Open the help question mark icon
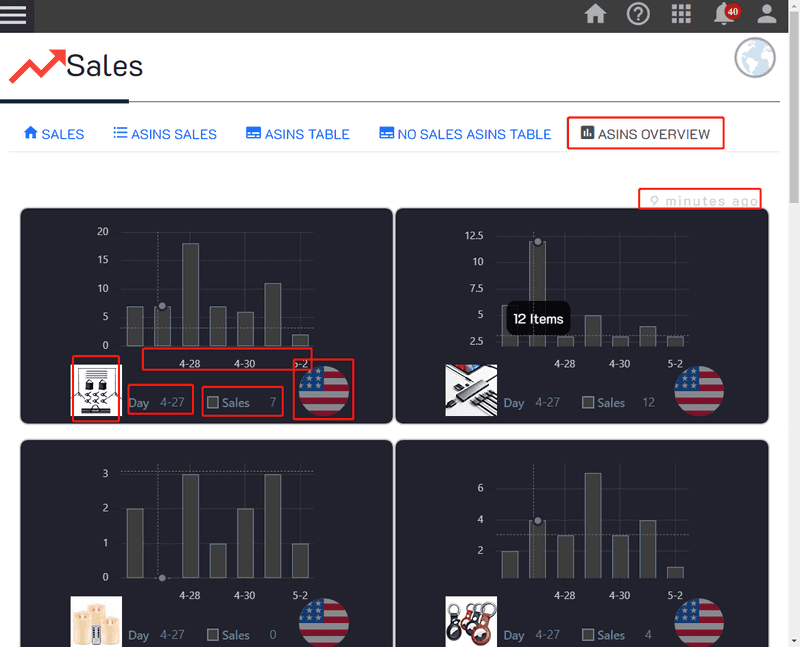Viewport: 800px width, 647px height. pyautogui.click(x=638, y=15)
